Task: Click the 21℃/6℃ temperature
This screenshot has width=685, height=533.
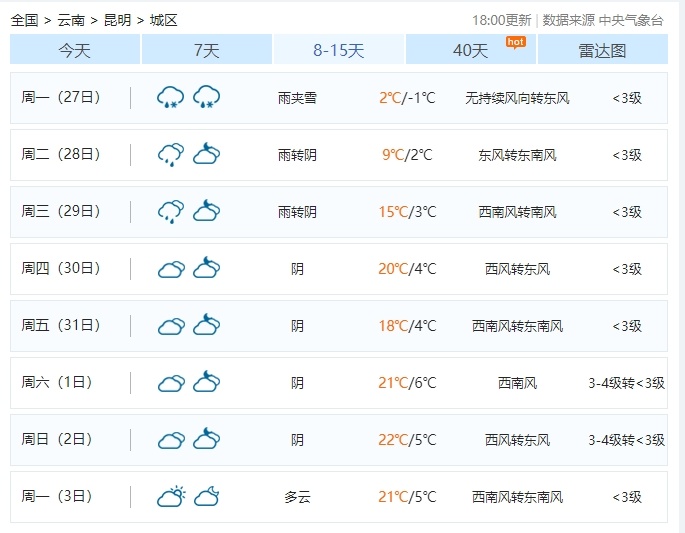Action: point(407,383)
